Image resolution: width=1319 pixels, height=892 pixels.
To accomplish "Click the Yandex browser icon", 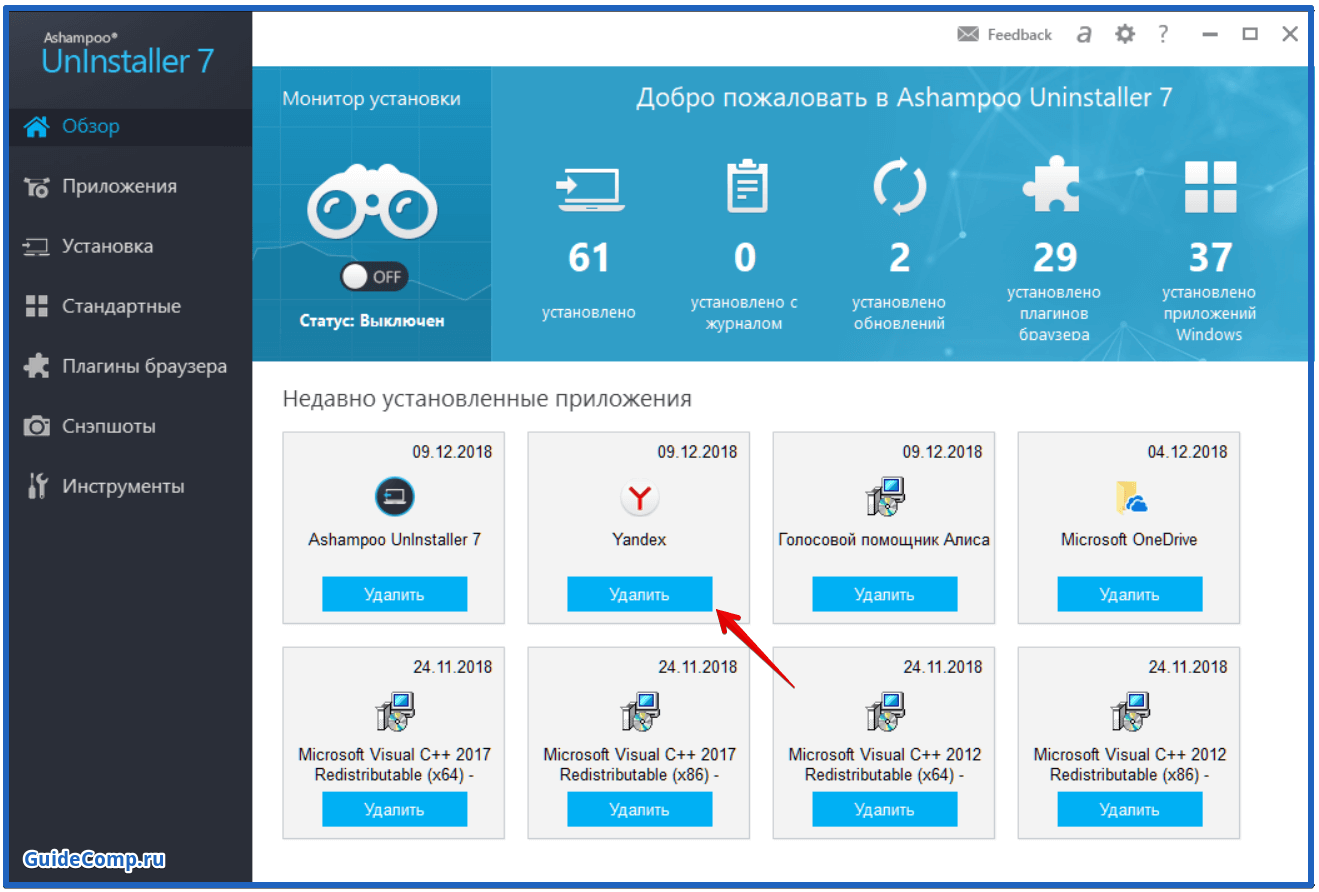I will [639, 497].
